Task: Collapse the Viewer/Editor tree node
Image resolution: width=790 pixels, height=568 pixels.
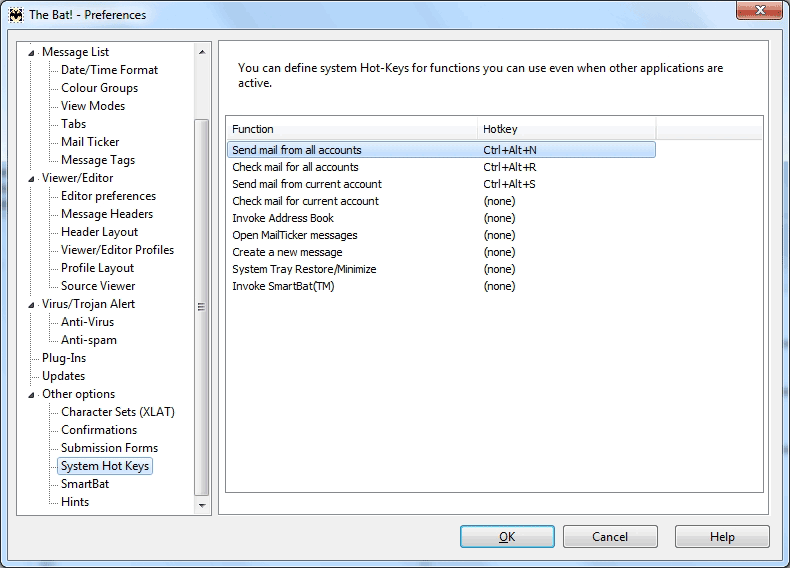Action: click(x=31, y=179)
